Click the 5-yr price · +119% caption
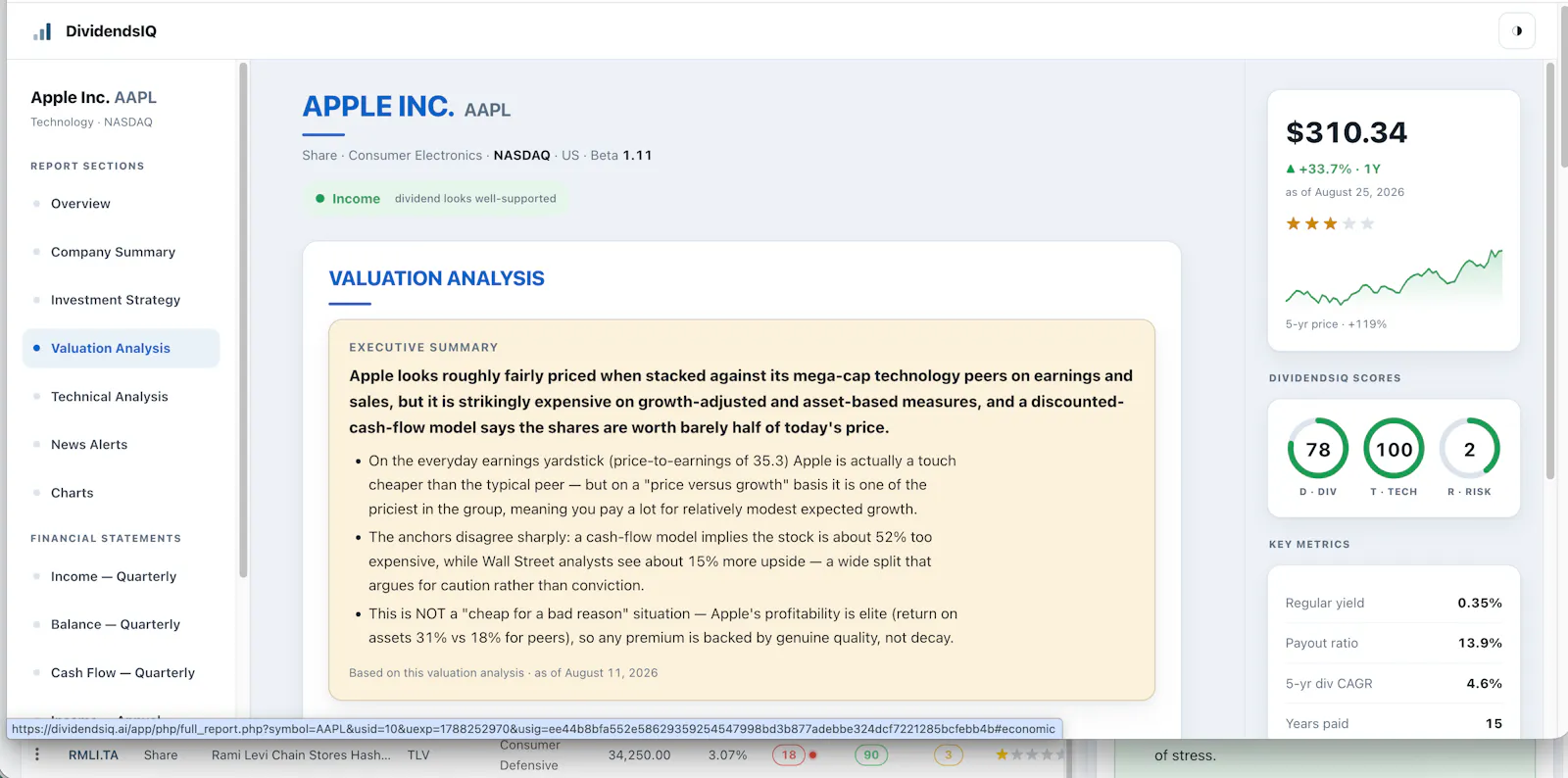 click(x=1336, y=324)
